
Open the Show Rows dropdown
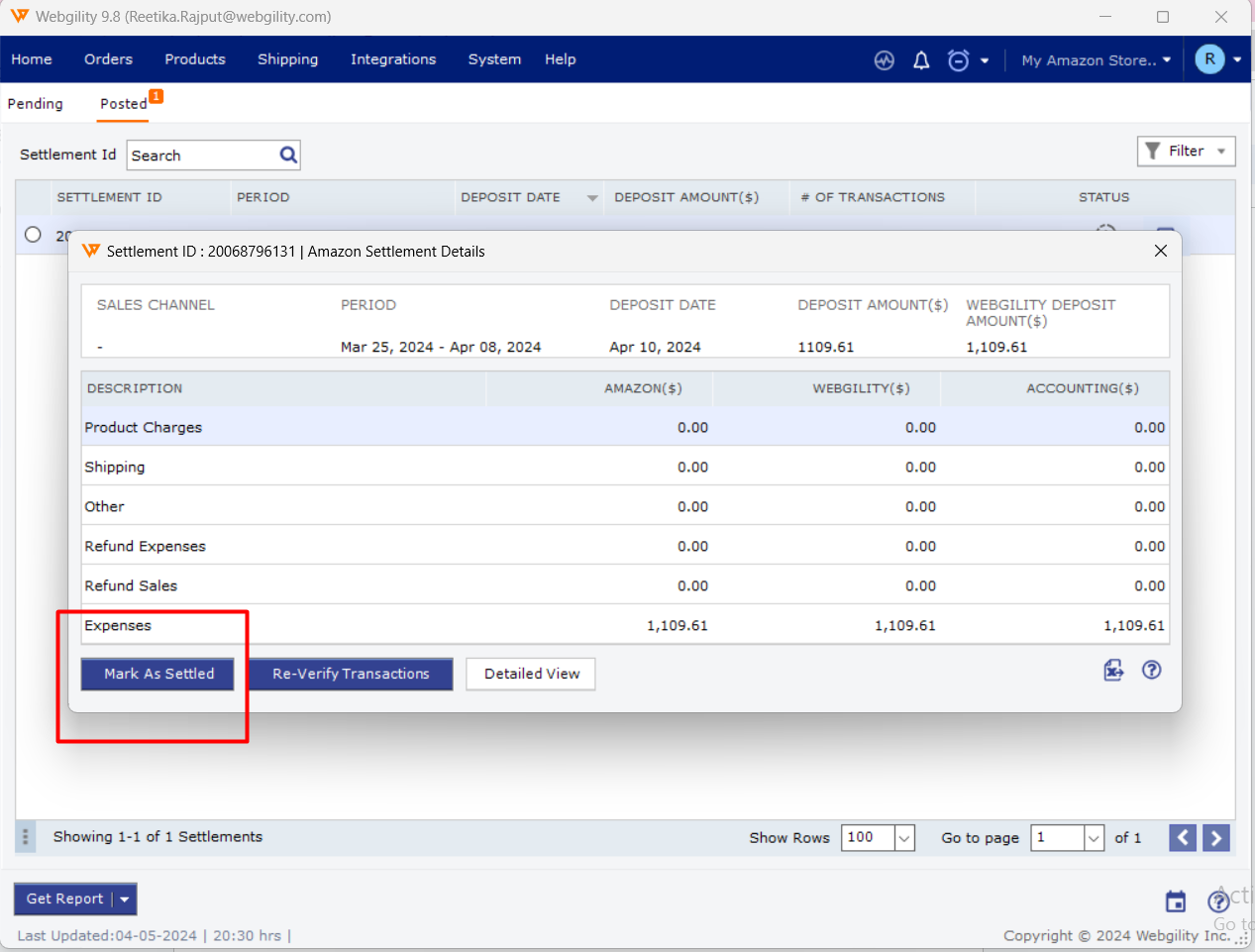pyautogui.click(x=903, y=838)
